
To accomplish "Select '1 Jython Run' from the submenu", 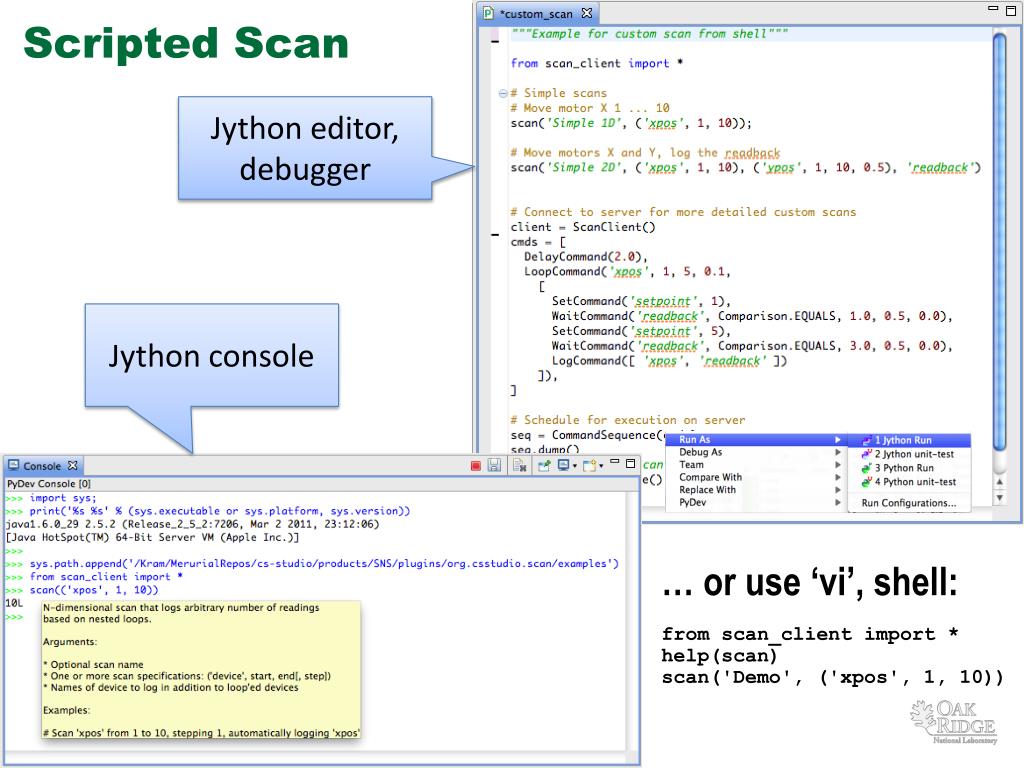I will [x=907, y=440].
